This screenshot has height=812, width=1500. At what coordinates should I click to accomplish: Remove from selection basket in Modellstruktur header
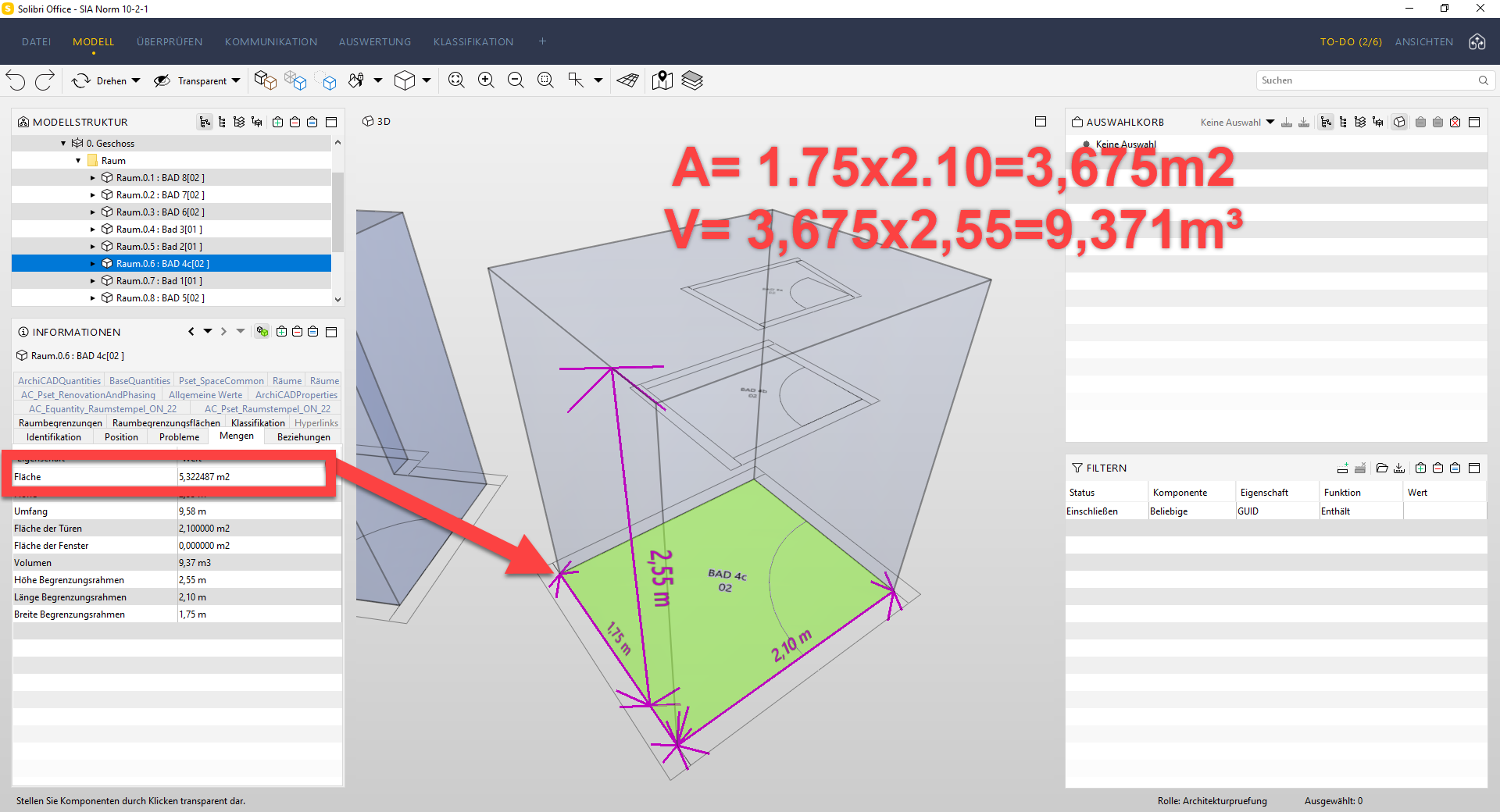295,122
